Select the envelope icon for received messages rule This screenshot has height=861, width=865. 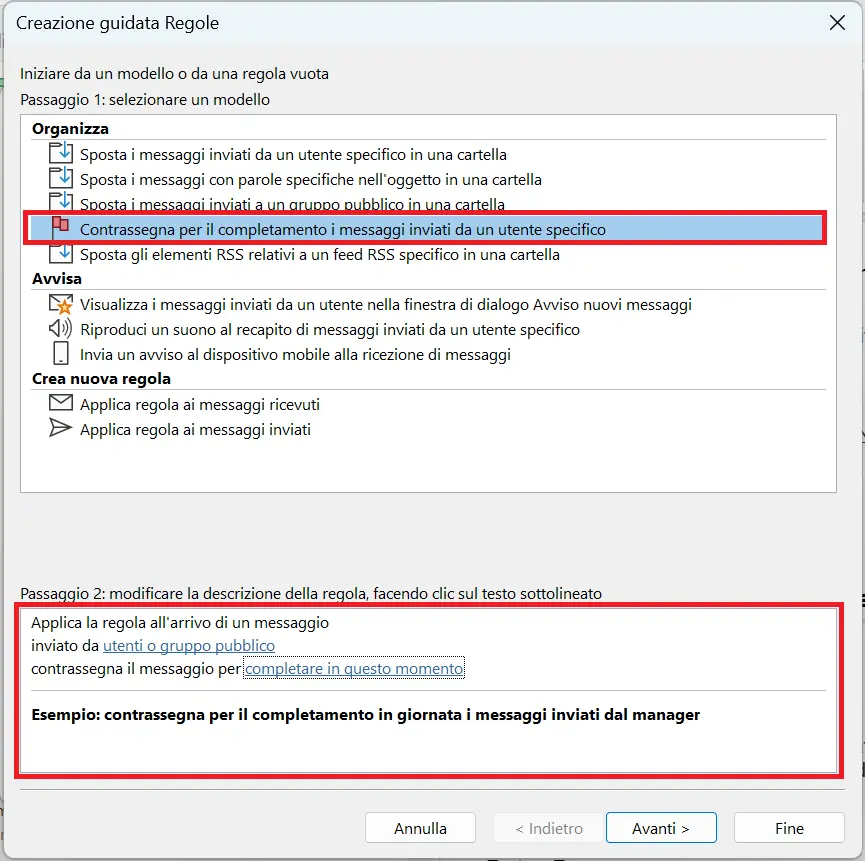click(60, 404)
